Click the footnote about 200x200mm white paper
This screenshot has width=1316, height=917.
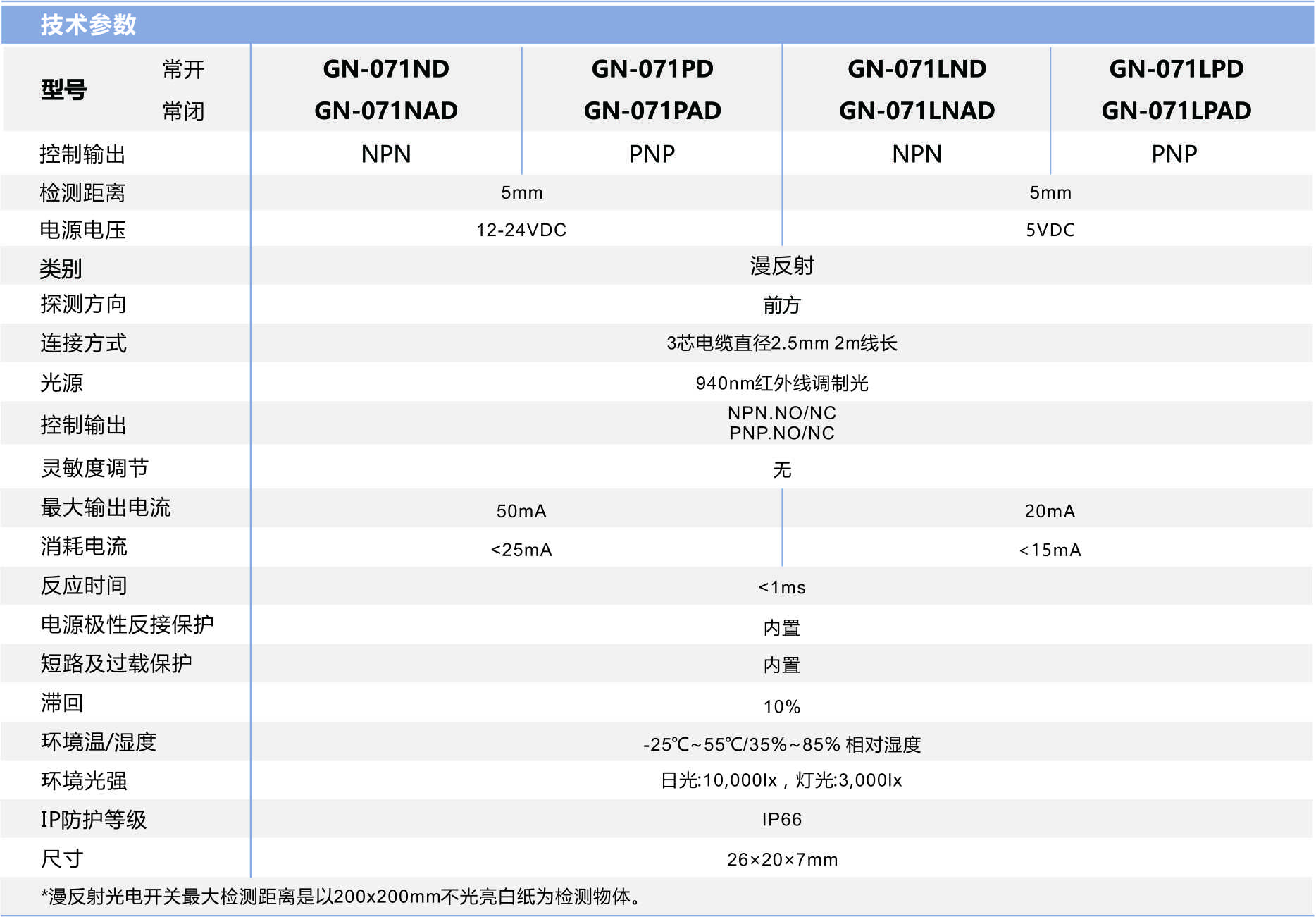tap(341, 897)
